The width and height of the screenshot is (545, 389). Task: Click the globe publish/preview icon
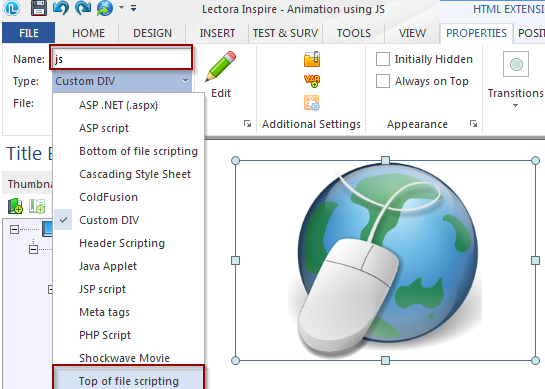coord(105,8)
